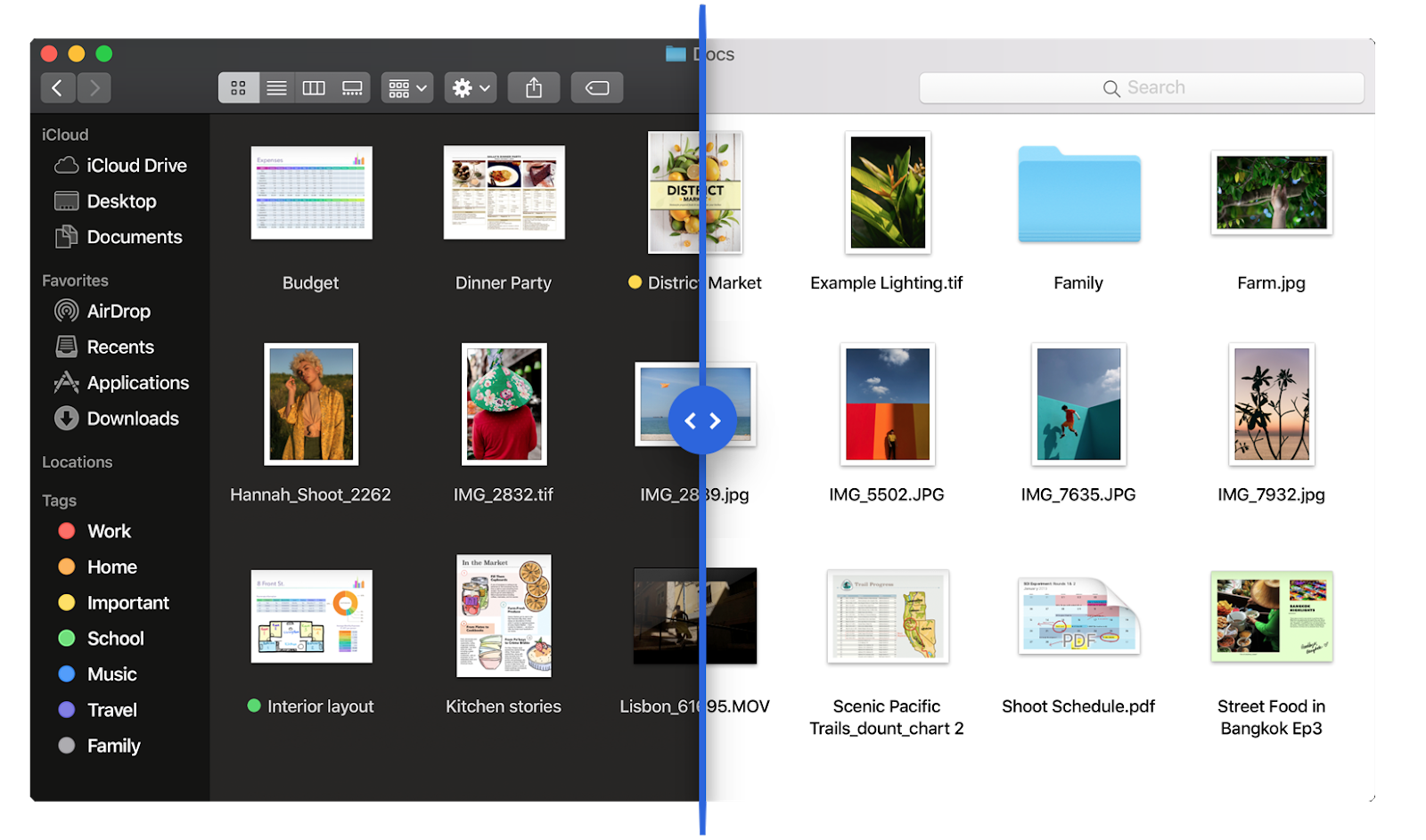Switch to column view
Image resolution: width=1426 pixels, height=840 pixels.
[x=314, y=87]
